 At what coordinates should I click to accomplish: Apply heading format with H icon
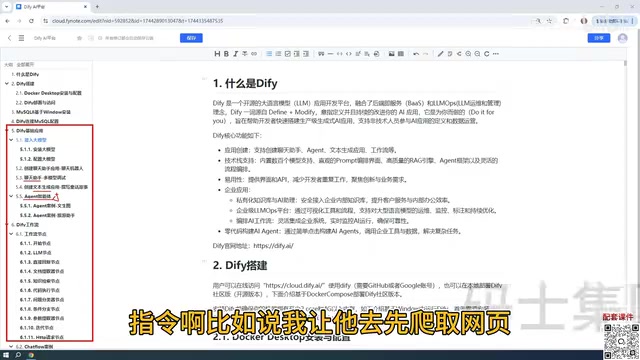(217, 54)
